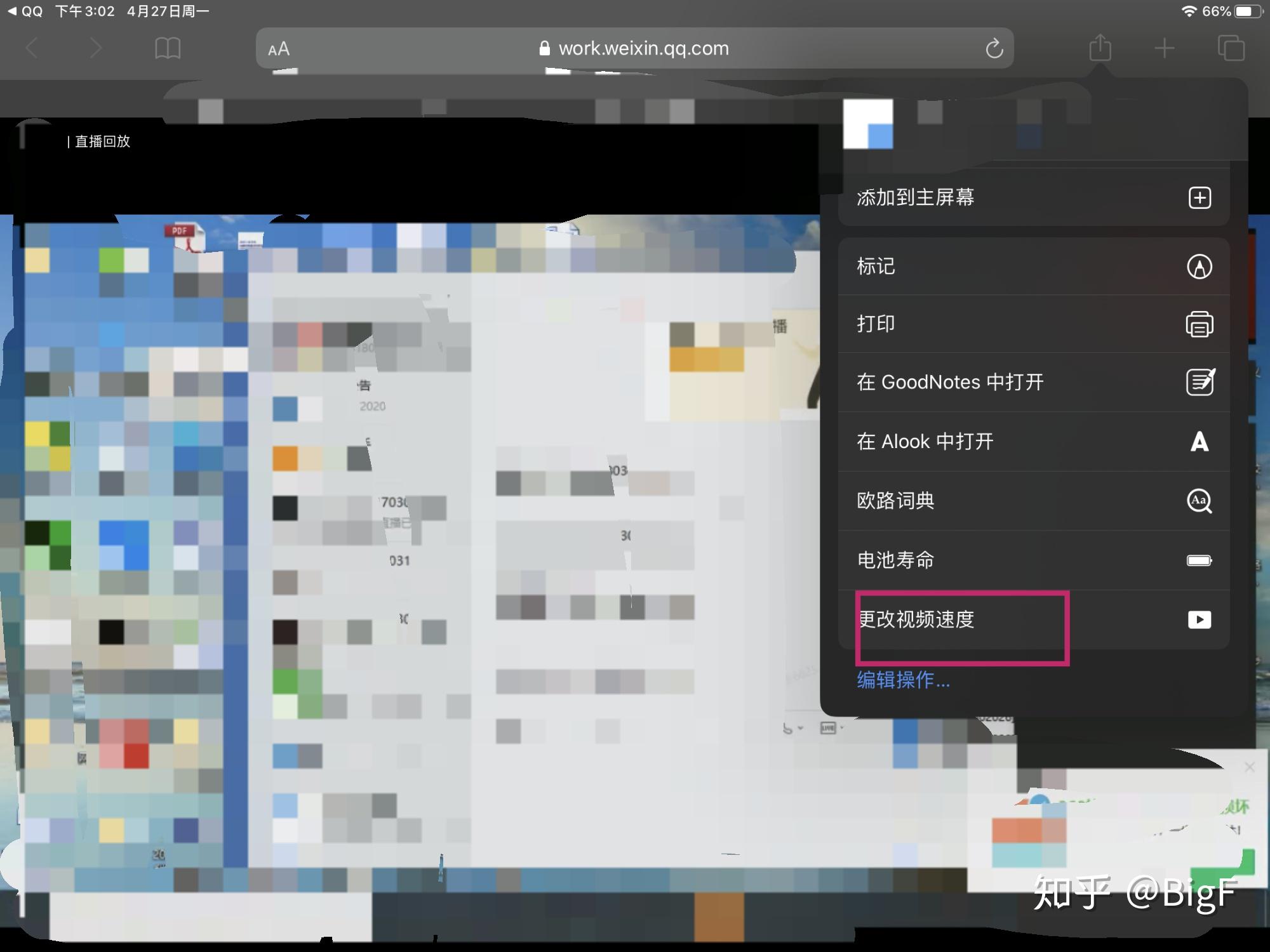
Task: Open 欧路词典 dictionary action
Action: [1033, 501]
